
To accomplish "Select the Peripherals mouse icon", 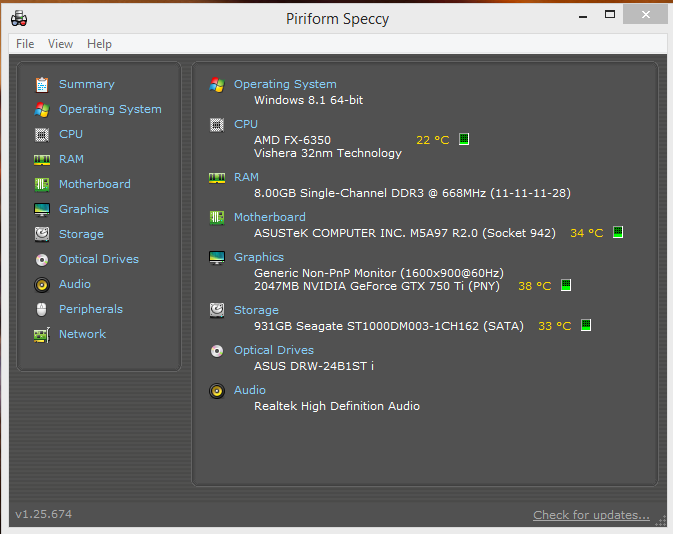I will (42, 309).
